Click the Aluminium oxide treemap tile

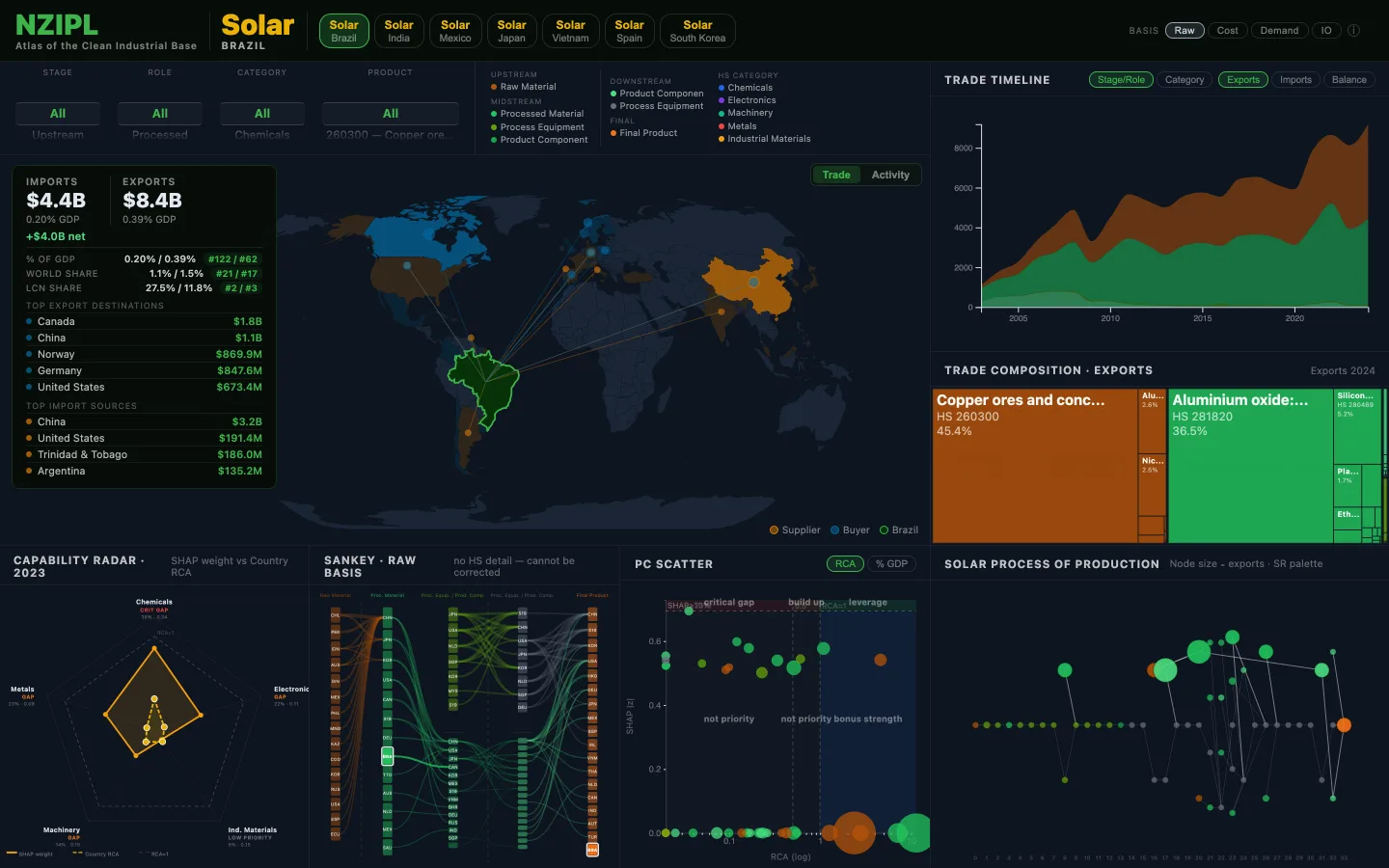pyautogui.click(x=1250, y=466)
